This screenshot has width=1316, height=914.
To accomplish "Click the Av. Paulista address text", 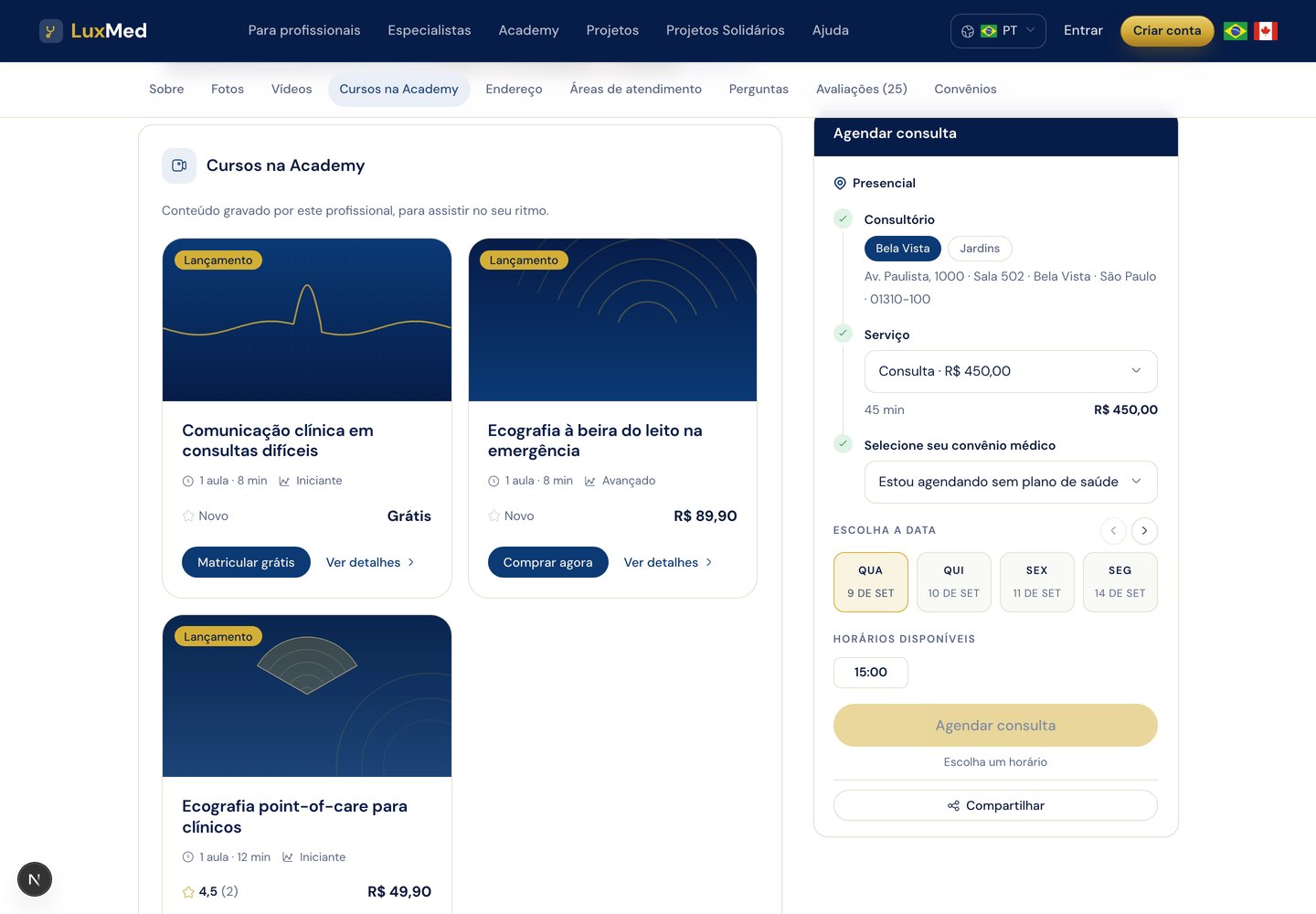I will [1010, 288].
